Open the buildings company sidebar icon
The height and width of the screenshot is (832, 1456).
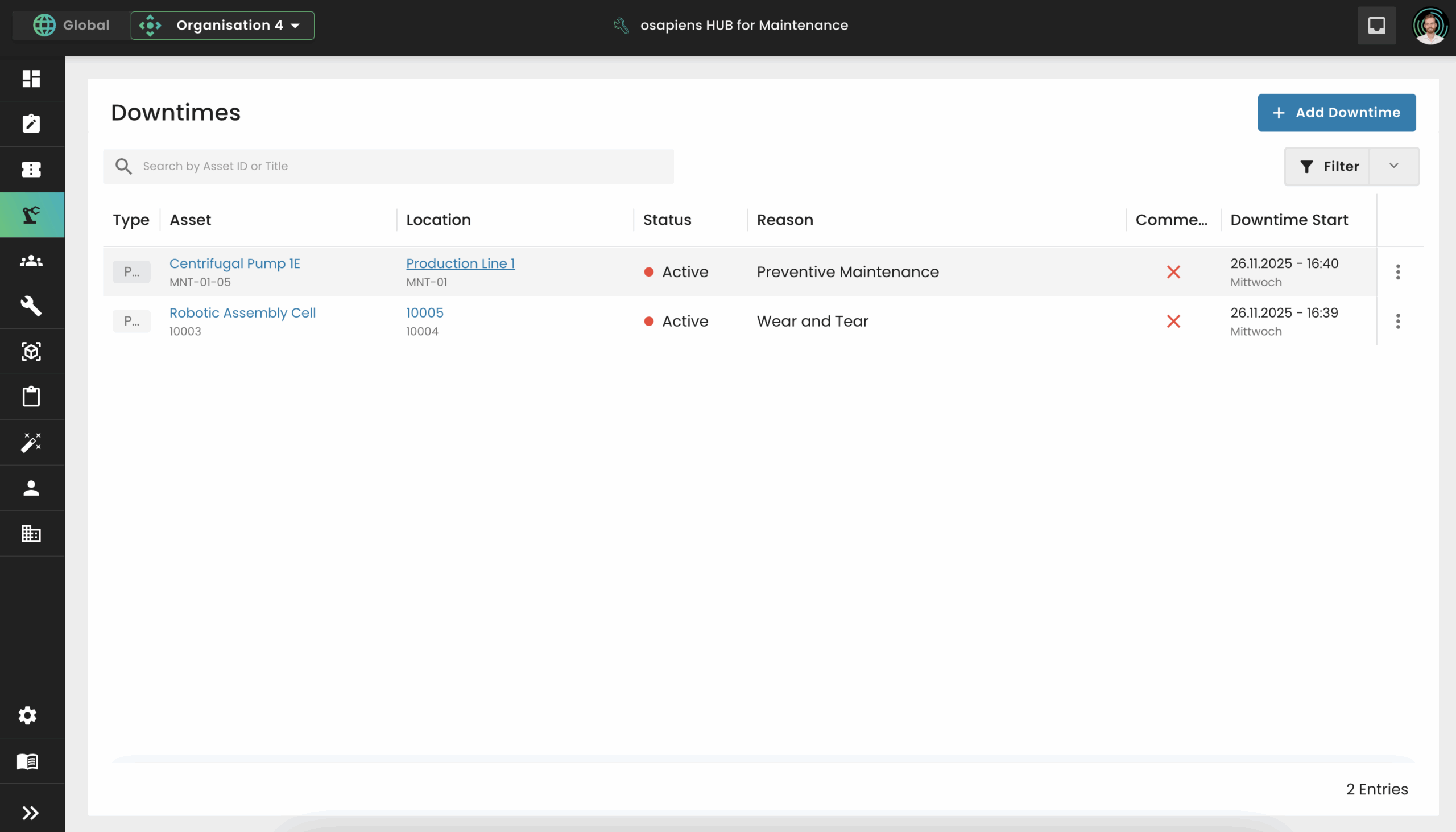tap(31, 533)
